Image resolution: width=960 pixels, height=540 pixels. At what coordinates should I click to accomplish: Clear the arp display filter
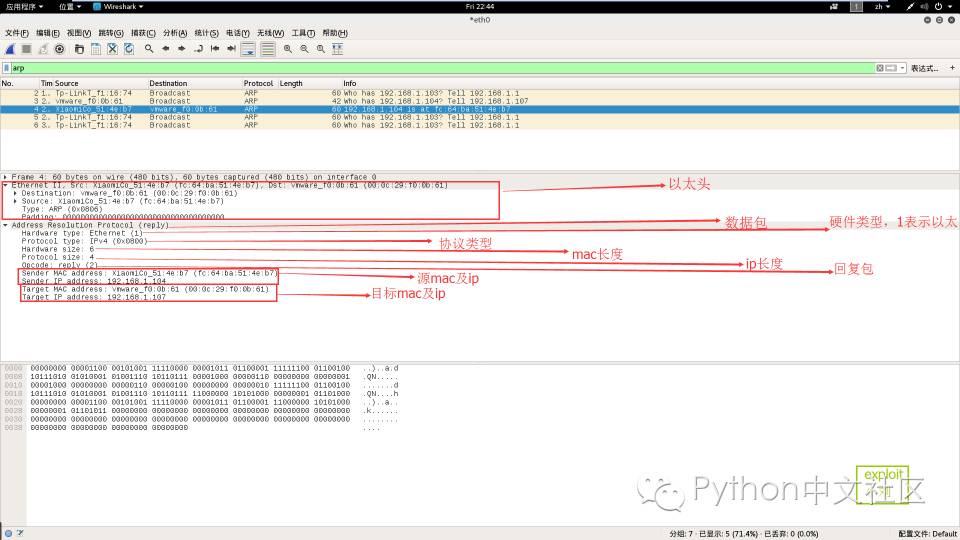coord(880,68)
